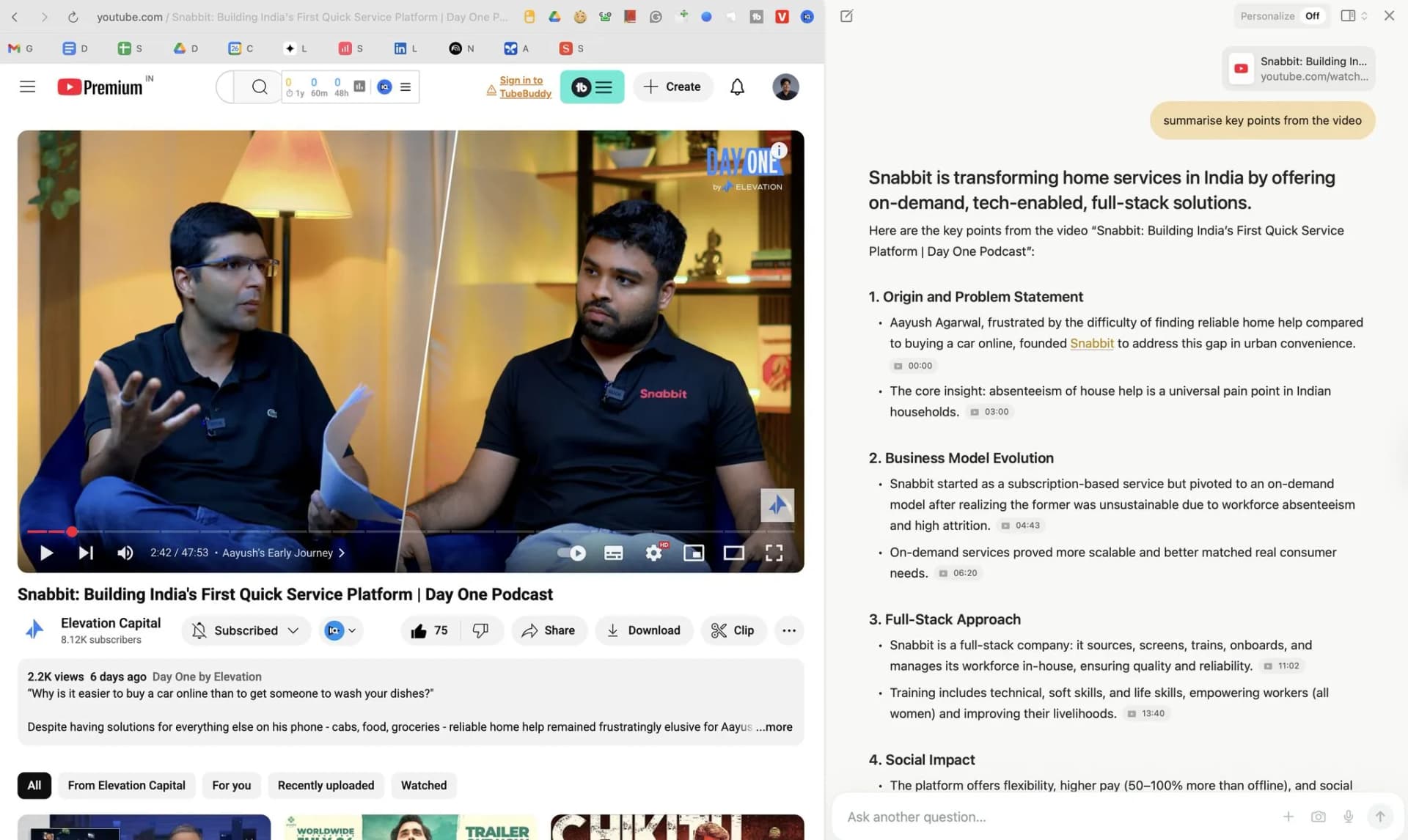Open the blue extension dropdown beside Subscribed
This screenshot has width=1408, height=840.
coord(341,630)
